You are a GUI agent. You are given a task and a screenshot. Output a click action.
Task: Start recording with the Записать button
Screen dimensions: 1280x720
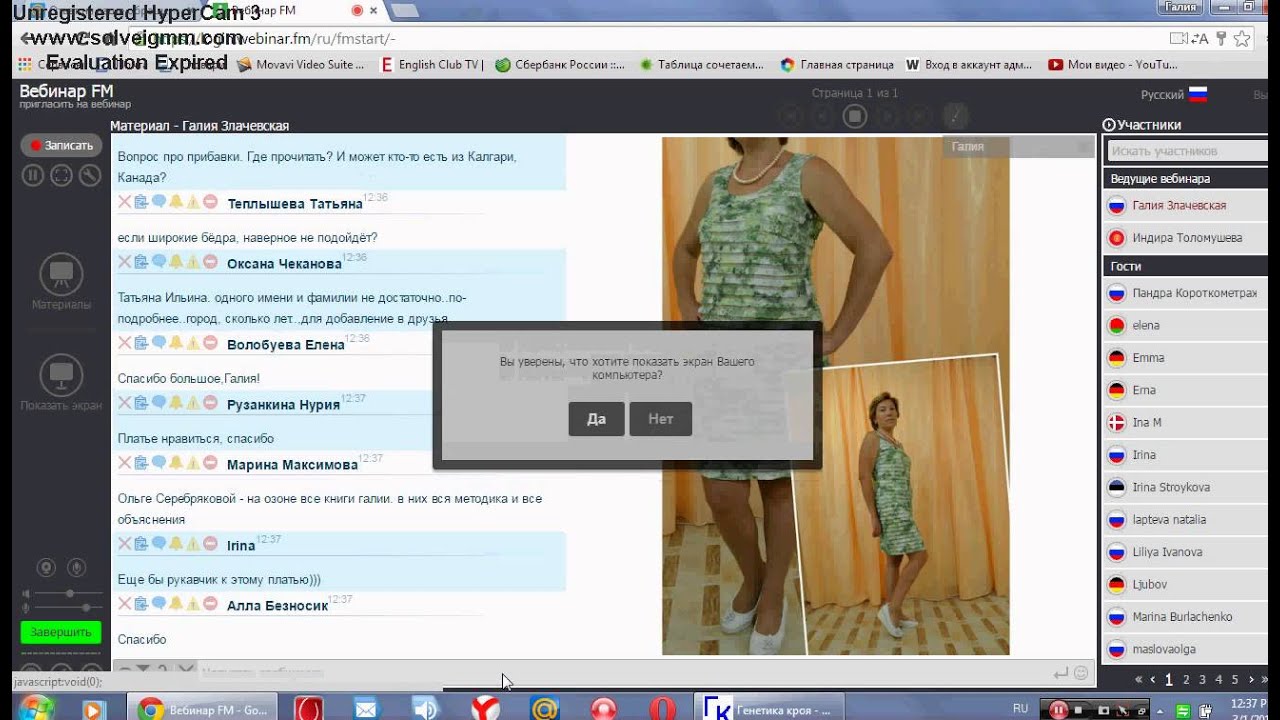[61, 145]
